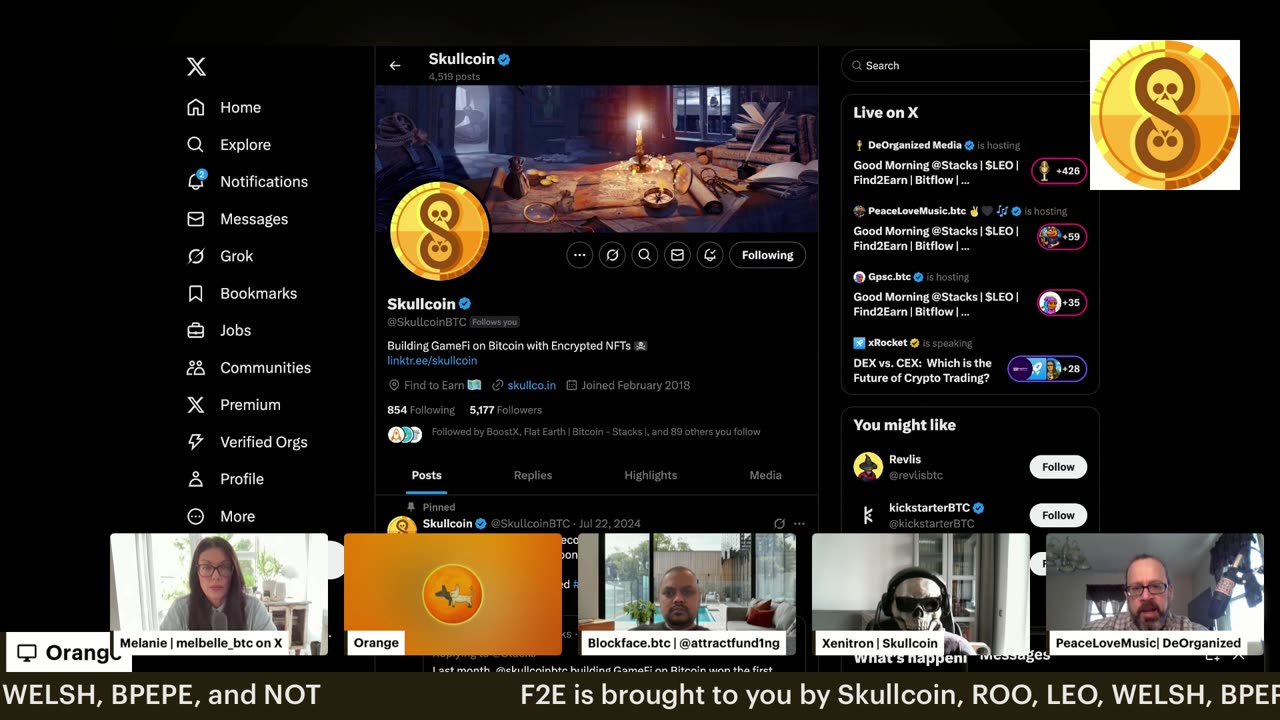Join xRocket DEX vs. CEX space

[x=970, y=362]
